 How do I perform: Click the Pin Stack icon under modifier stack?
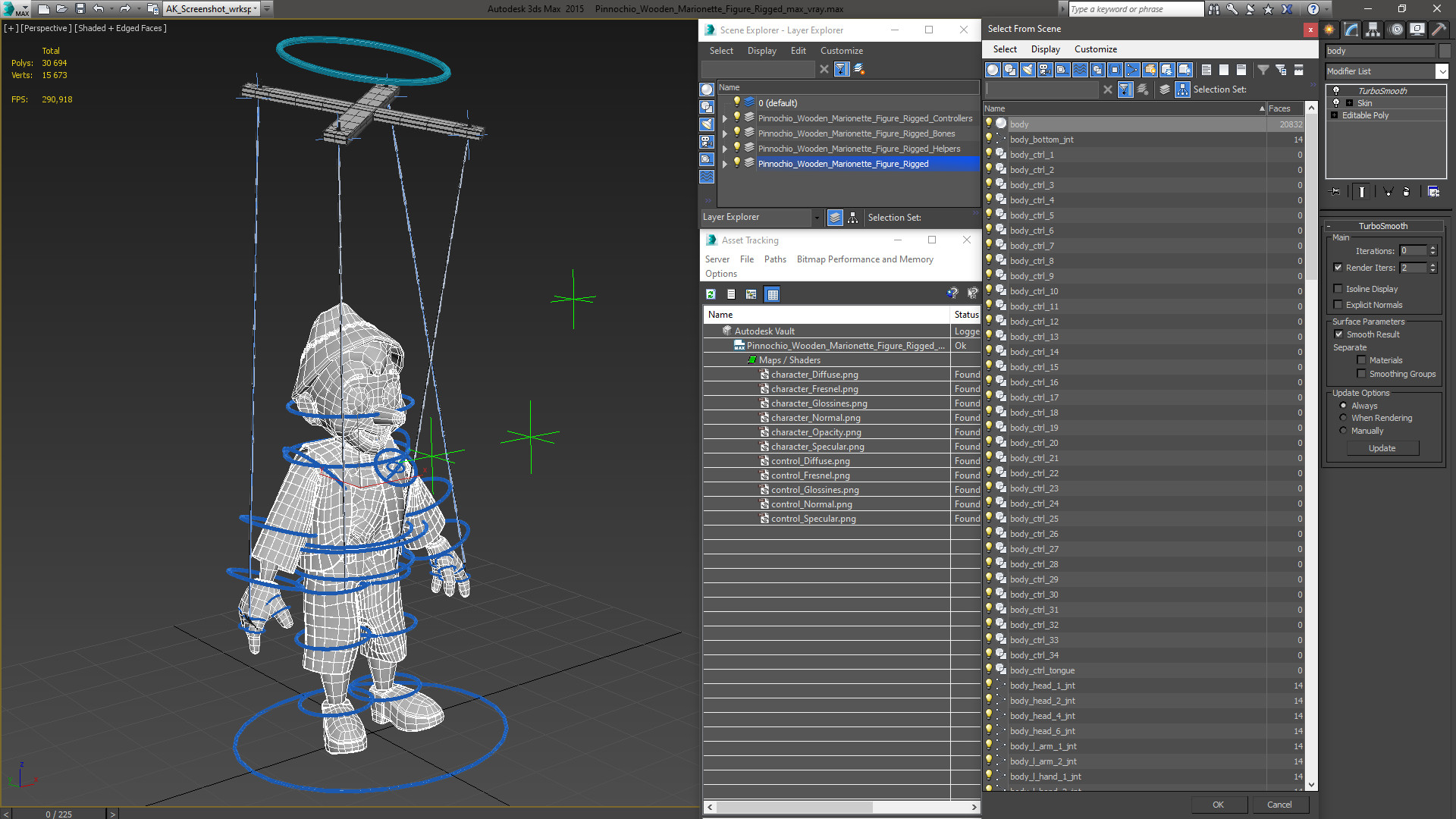tap(1336, 192)
